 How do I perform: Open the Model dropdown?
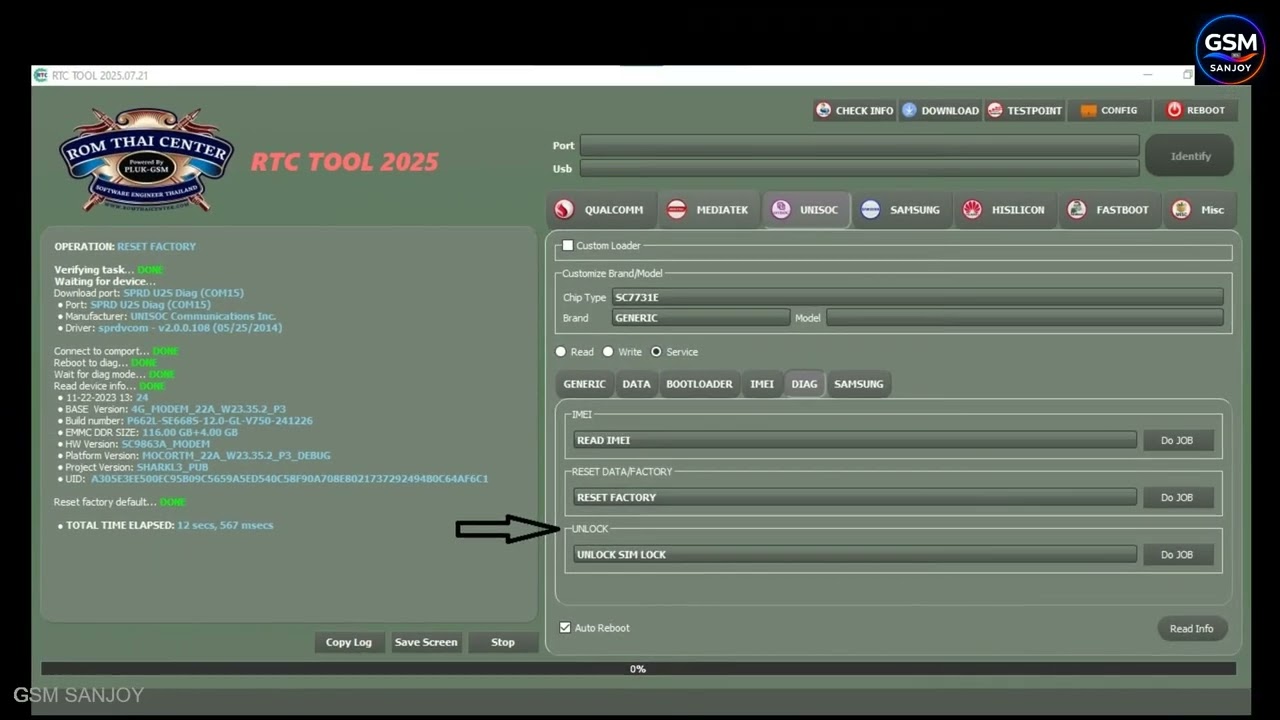pos(1024,318)
